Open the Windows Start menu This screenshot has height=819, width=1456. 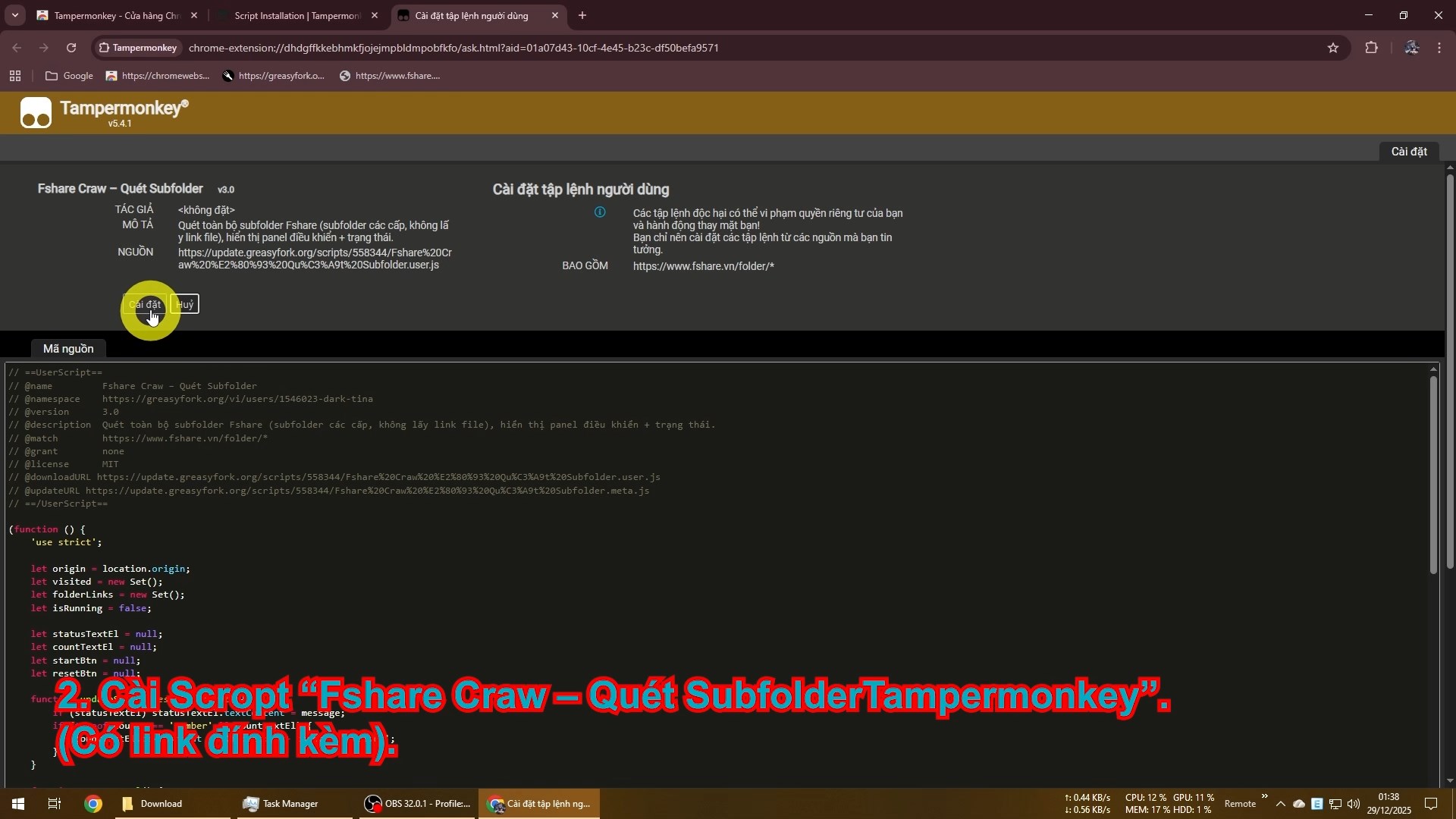17,804
